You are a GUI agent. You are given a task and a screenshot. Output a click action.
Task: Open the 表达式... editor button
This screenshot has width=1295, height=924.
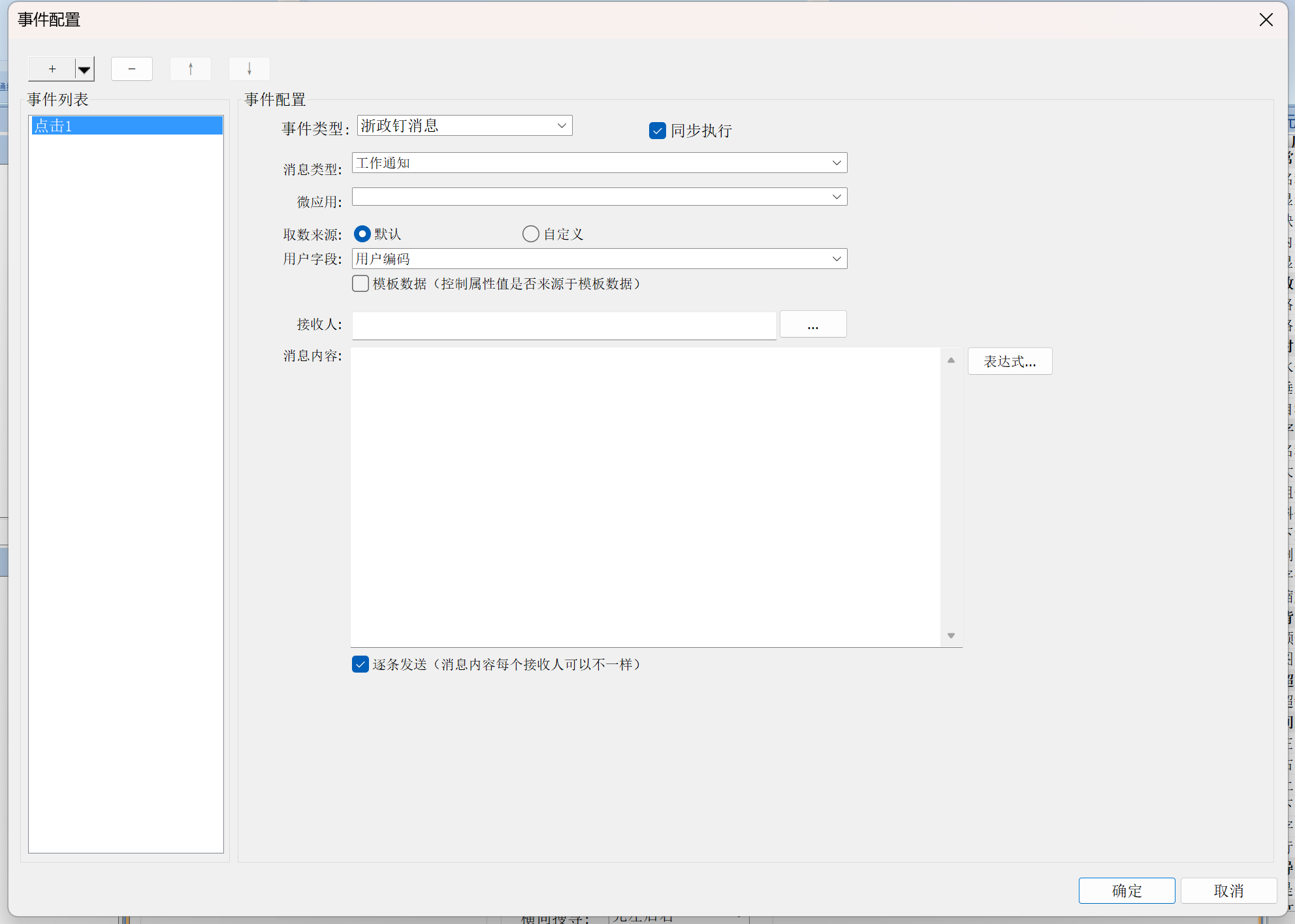tap(1009, 361)
